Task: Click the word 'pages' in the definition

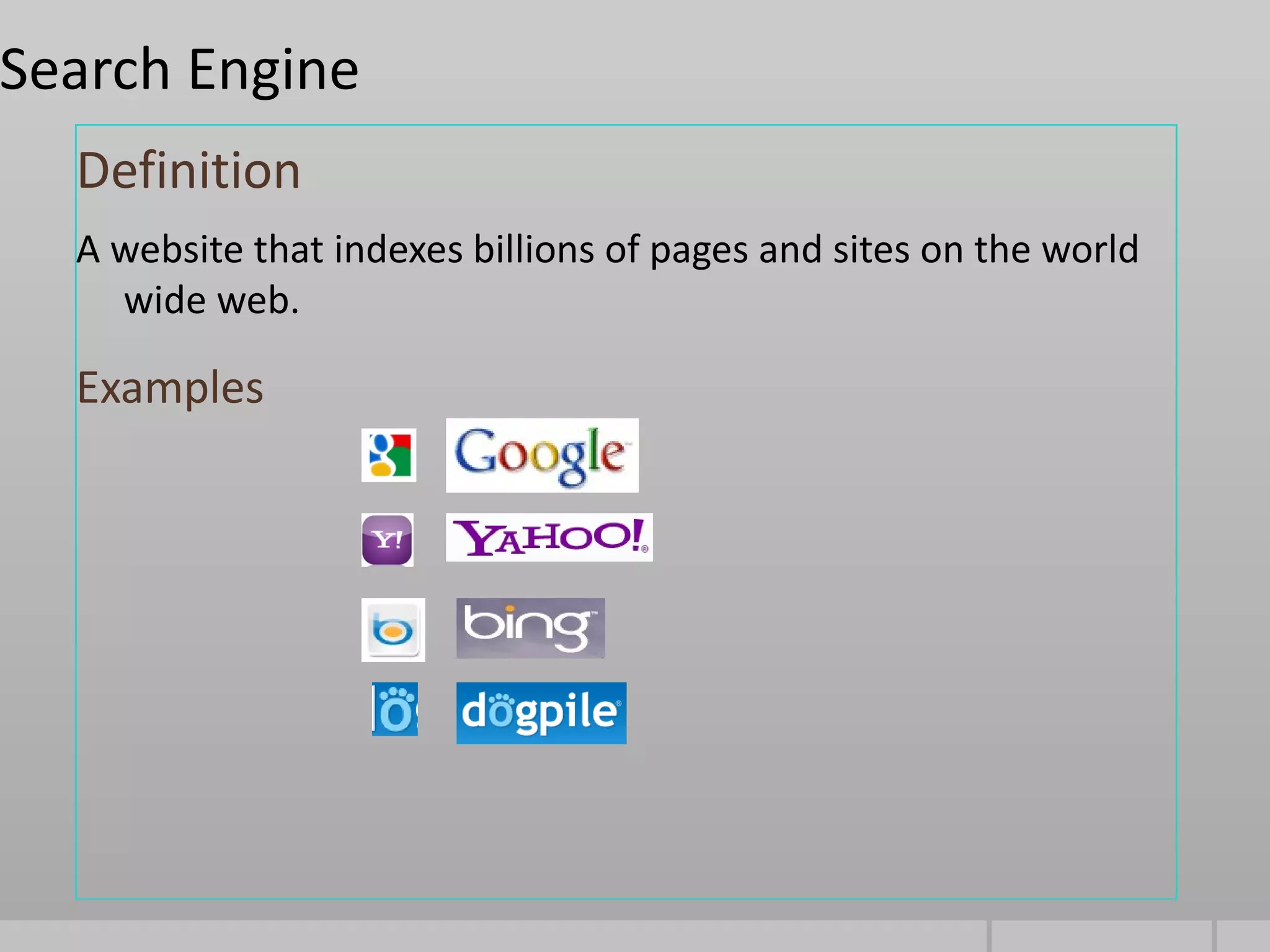Action: pos(699,250)
